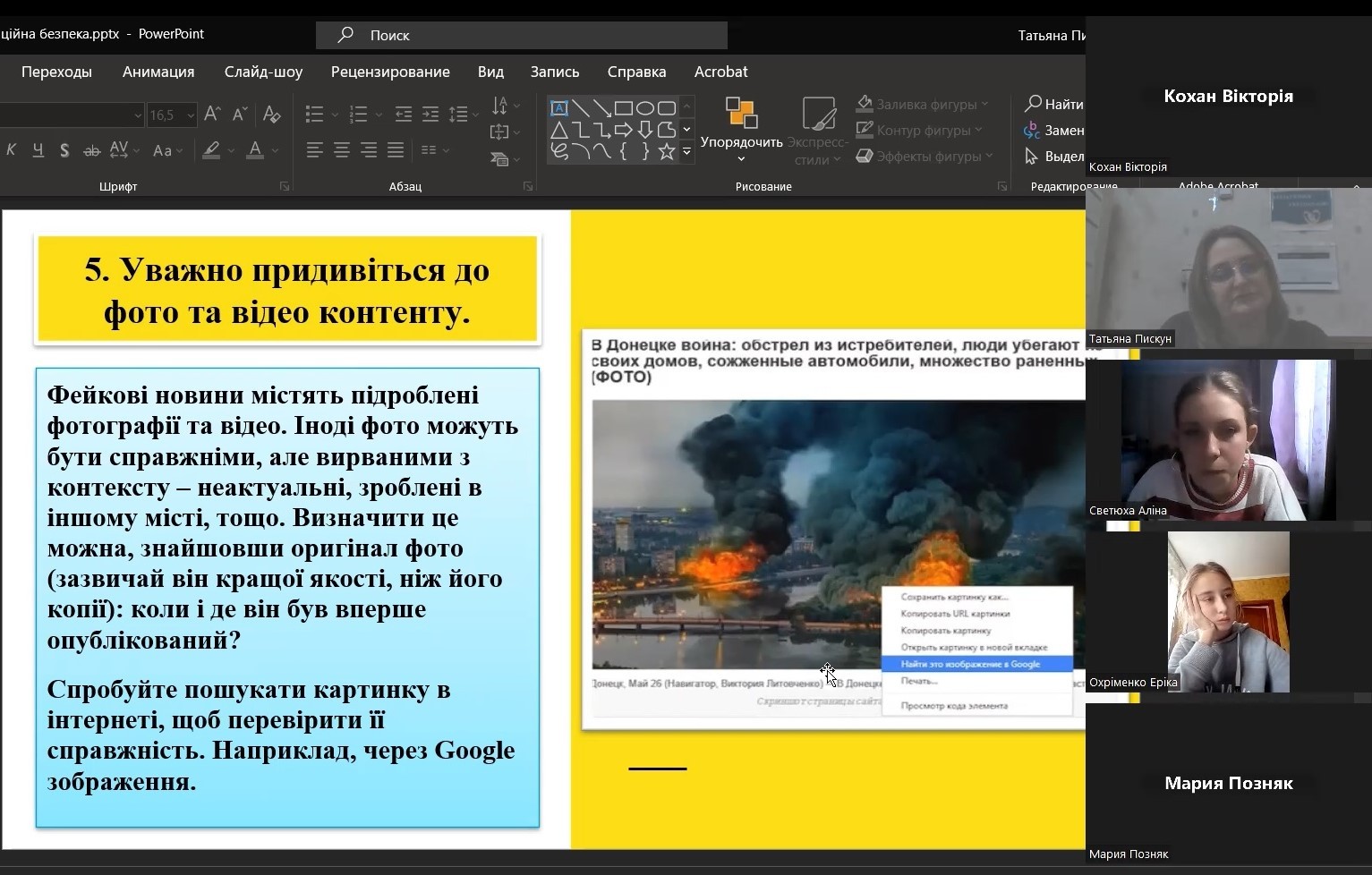Click the clear all formatting icon
This screenshot has width=1372, height=875.
[x=271, y=115]
